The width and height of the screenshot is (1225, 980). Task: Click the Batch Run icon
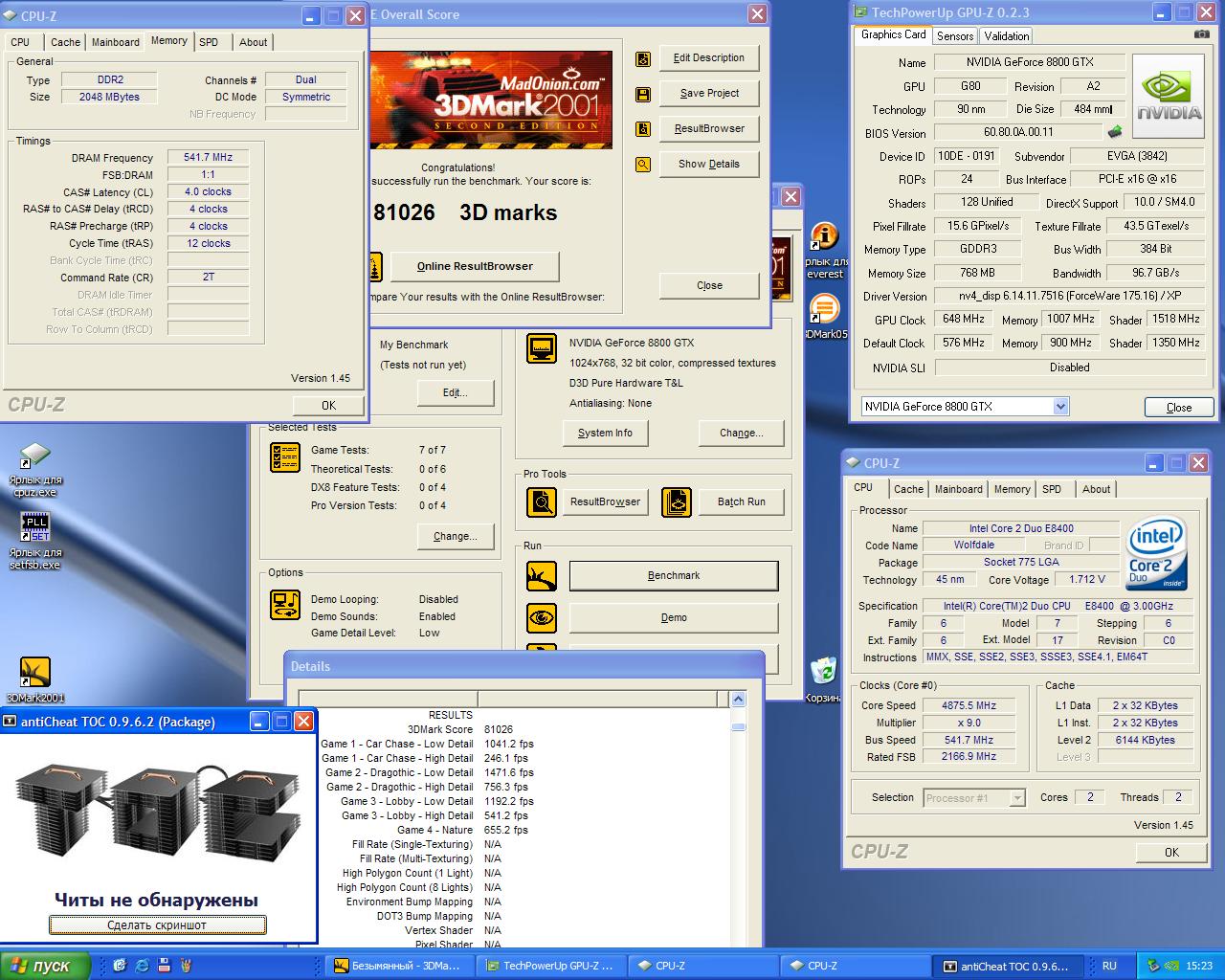(677, 501)
